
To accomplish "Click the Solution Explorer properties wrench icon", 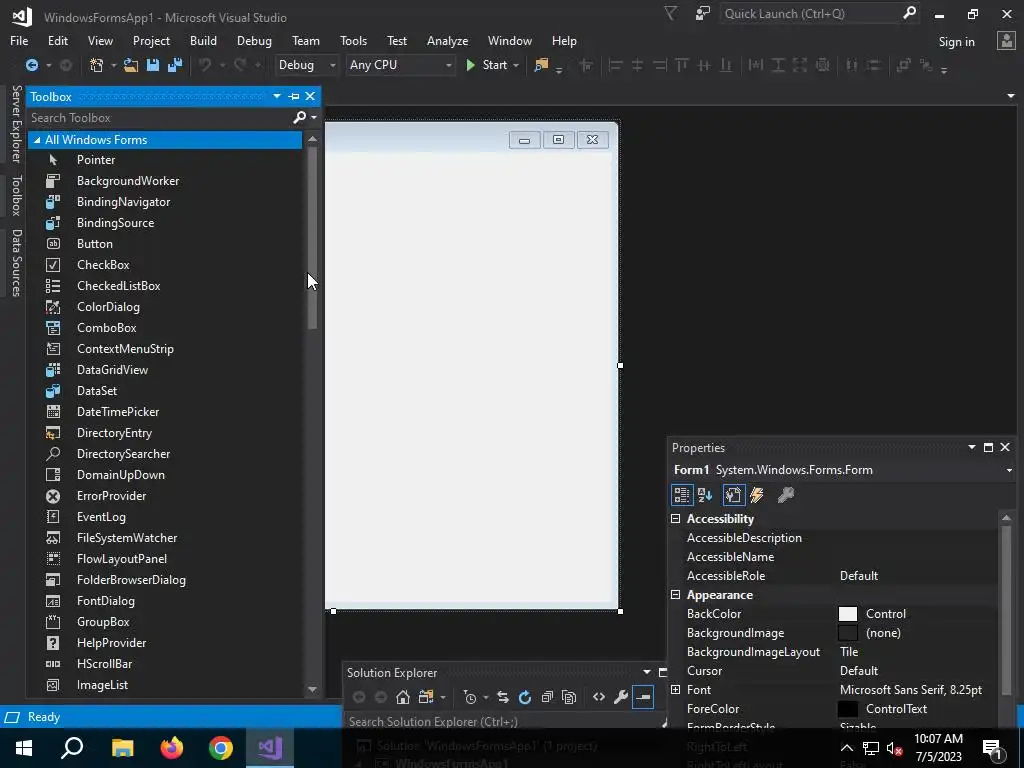I will coord(621,697).
